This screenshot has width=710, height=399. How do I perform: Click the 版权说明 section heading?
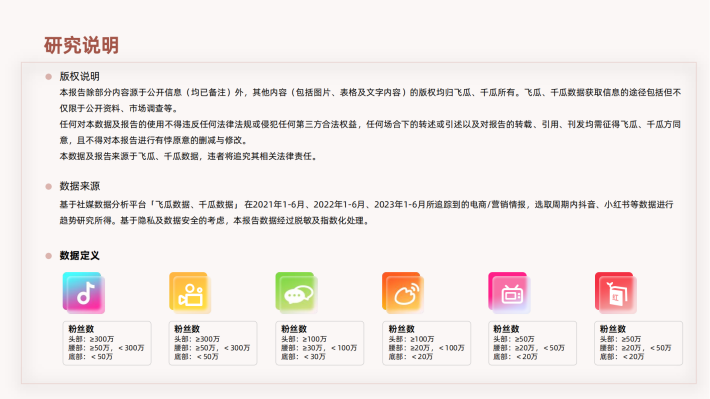(x=80, y=77)
